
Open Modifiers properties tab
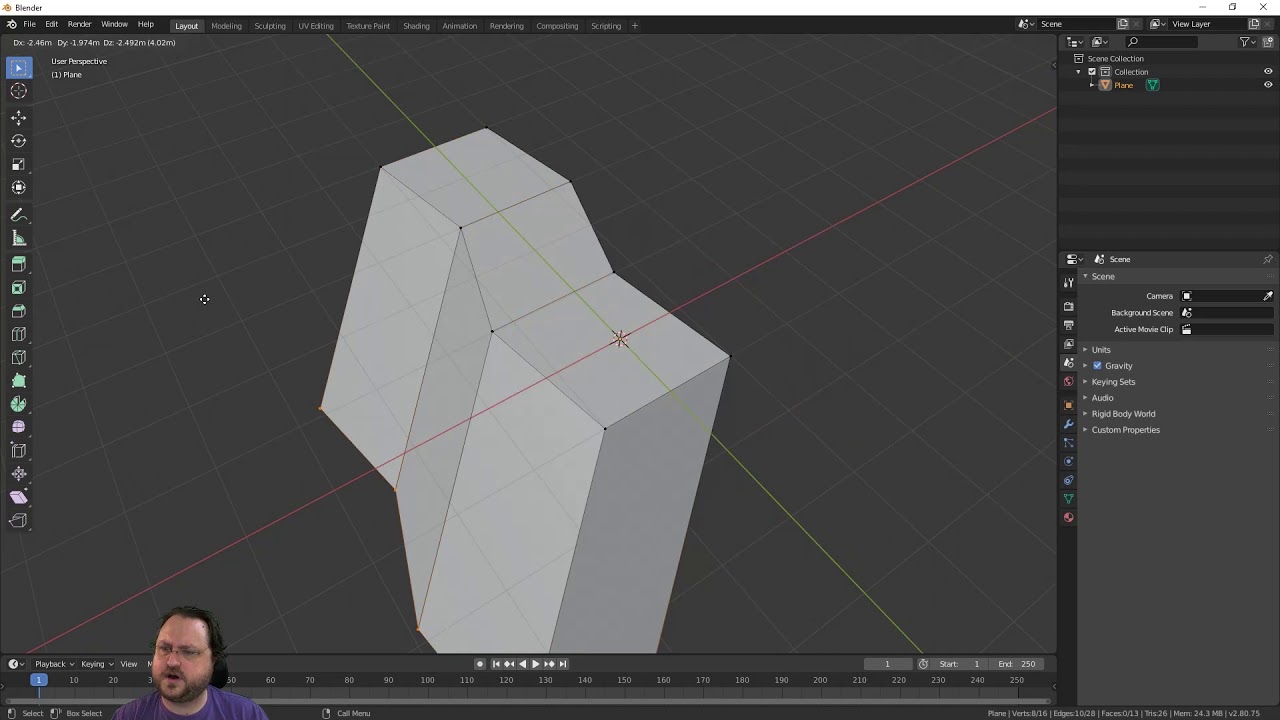point(1068,424)
